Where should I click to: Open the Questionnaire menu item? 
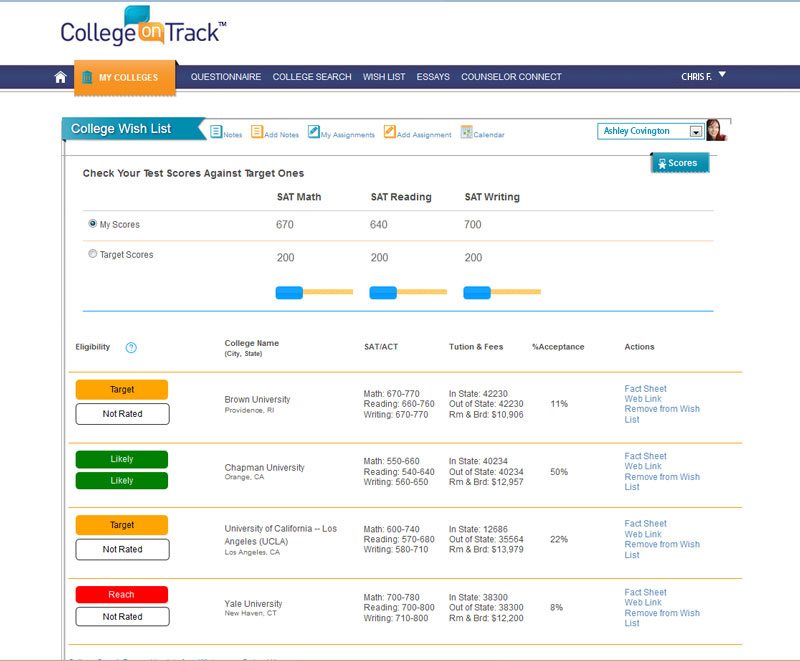tap(226, 77)
